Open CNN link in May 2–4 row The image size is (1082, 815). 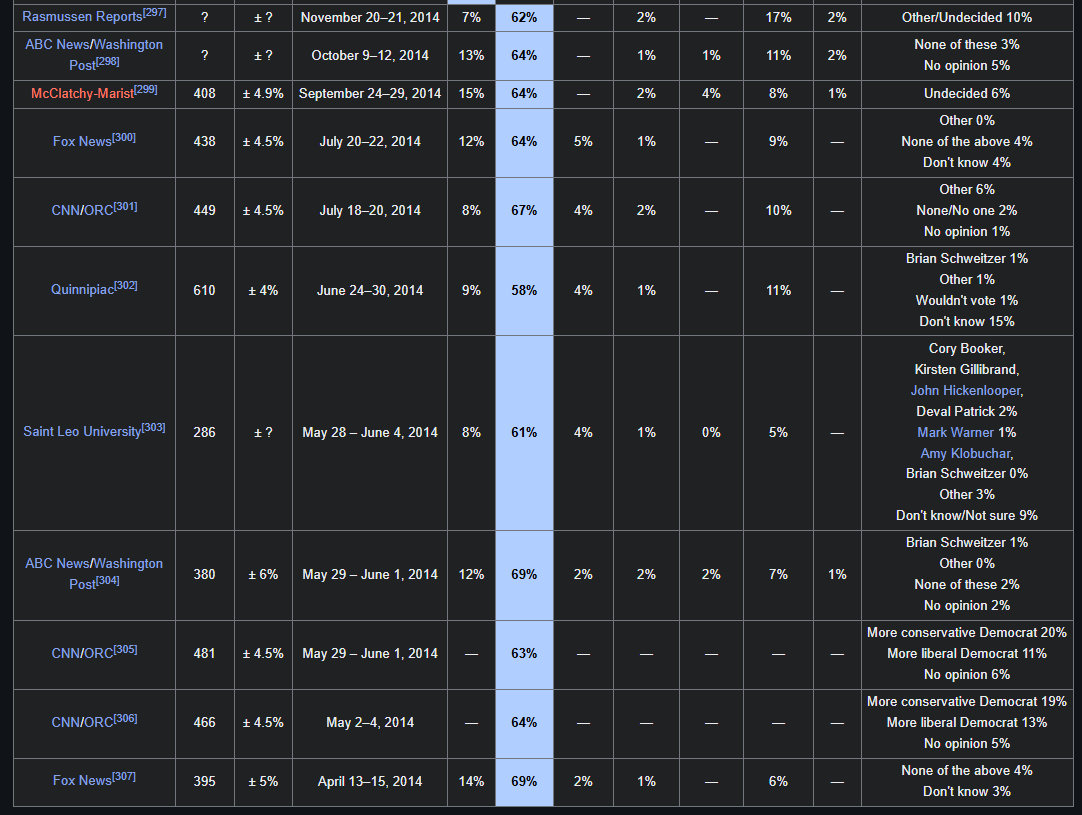click(66, 723)
